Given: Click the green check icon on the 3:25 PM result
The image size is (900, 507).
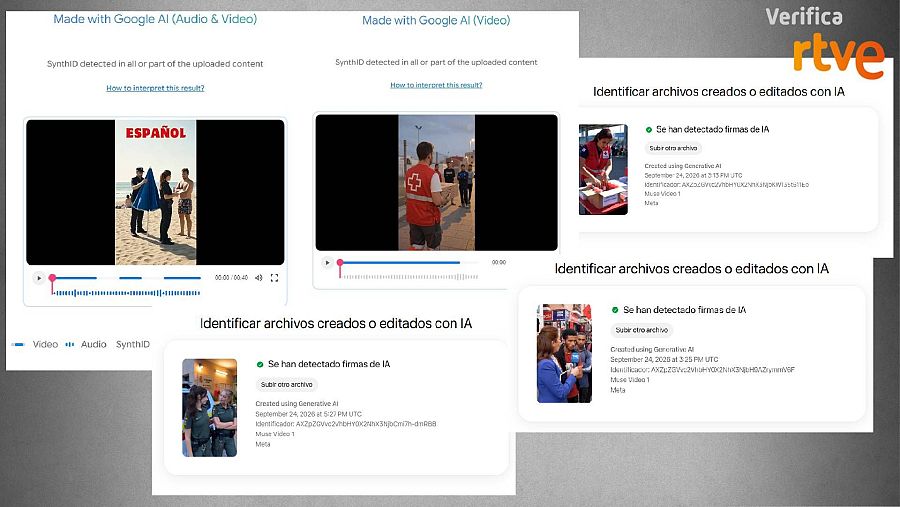Looking at the screenshot, I should pos(615,310).
